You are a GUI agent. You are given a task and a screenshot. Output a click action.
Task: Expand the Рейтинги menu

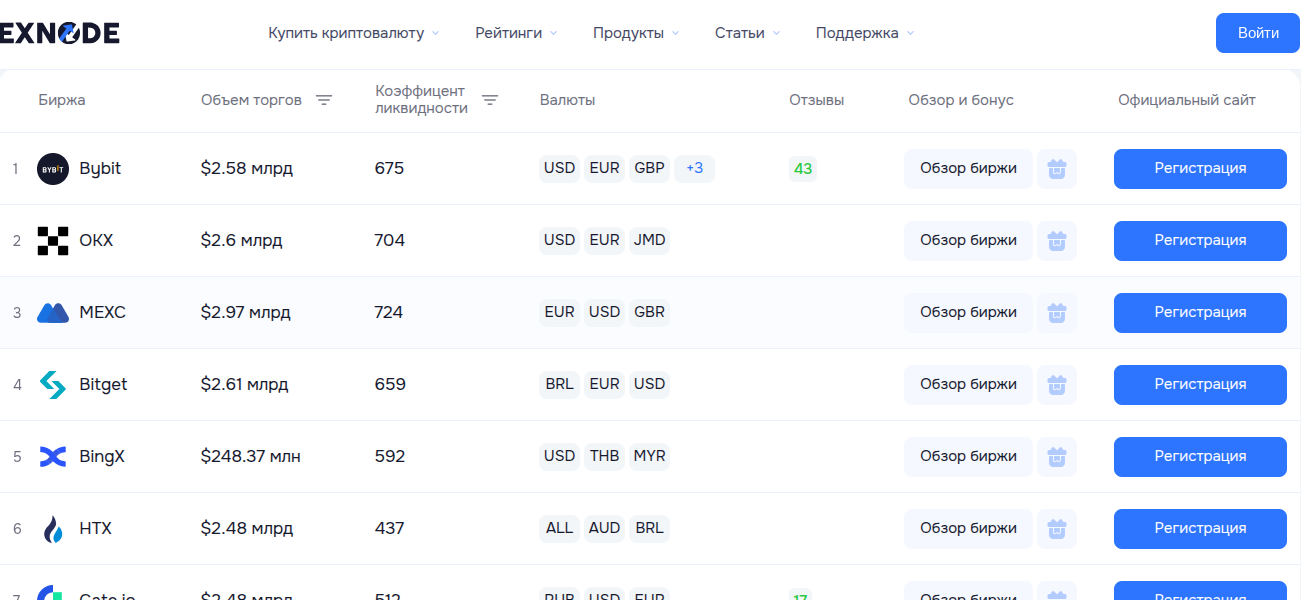pos(517,33)
